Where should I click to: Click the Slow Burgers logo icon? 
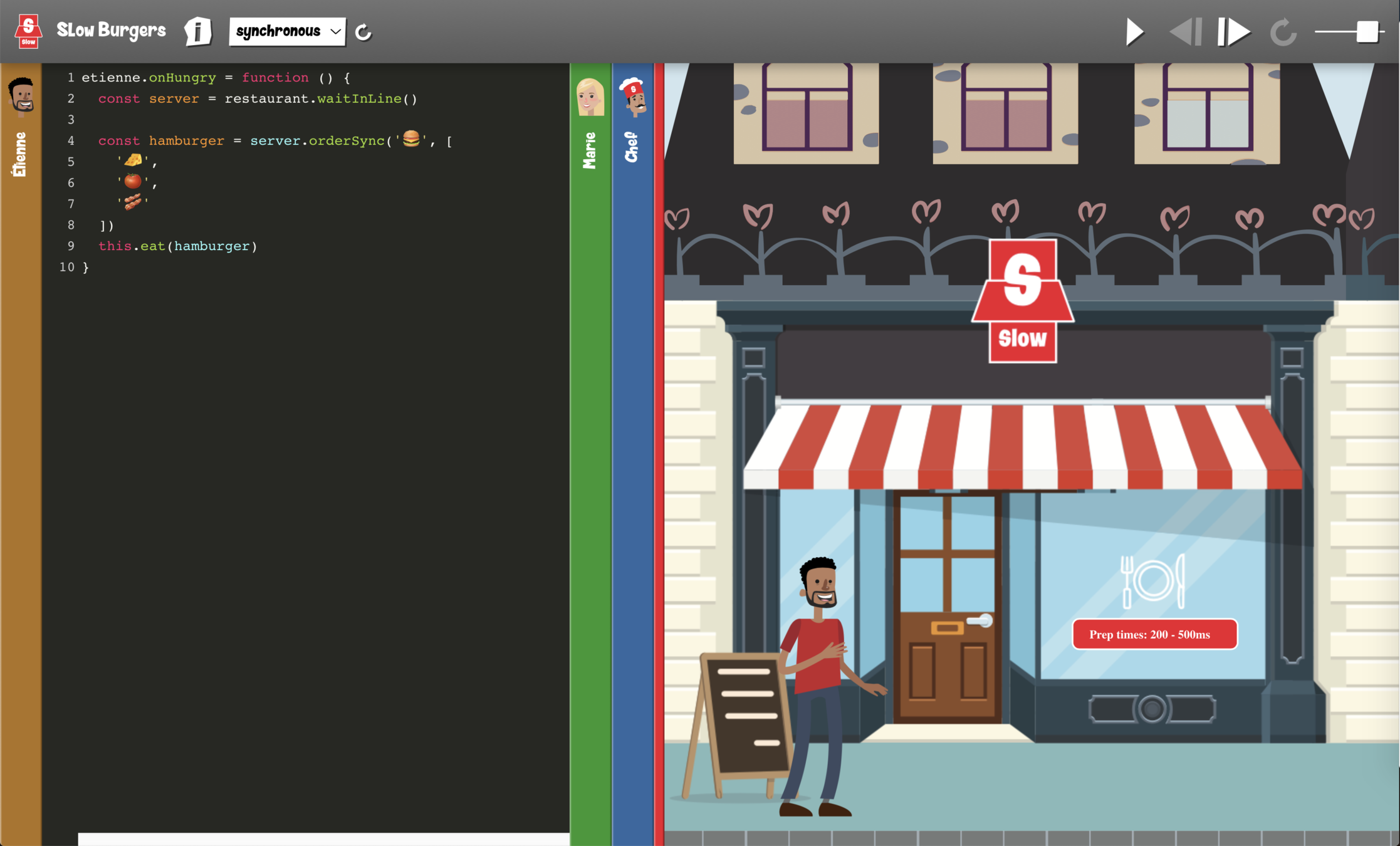pos(28,31)
